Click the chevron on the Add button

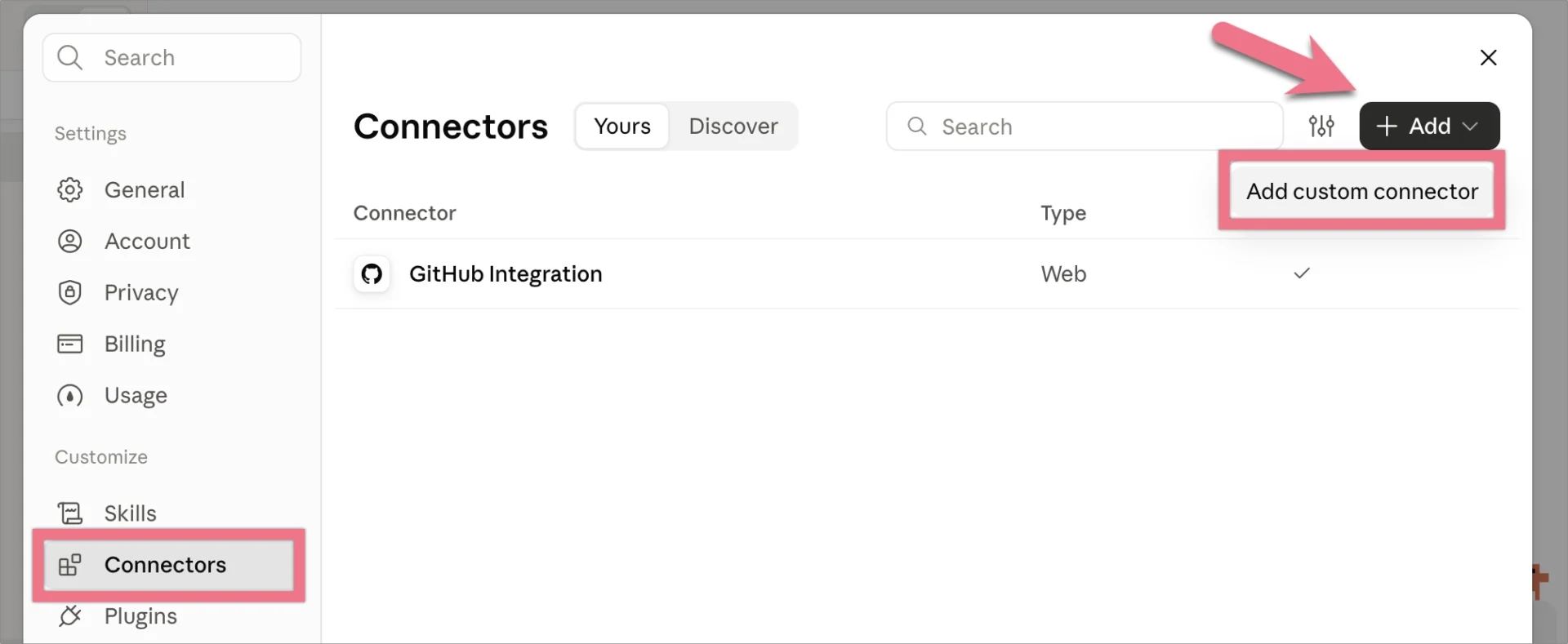(1470, 127)
